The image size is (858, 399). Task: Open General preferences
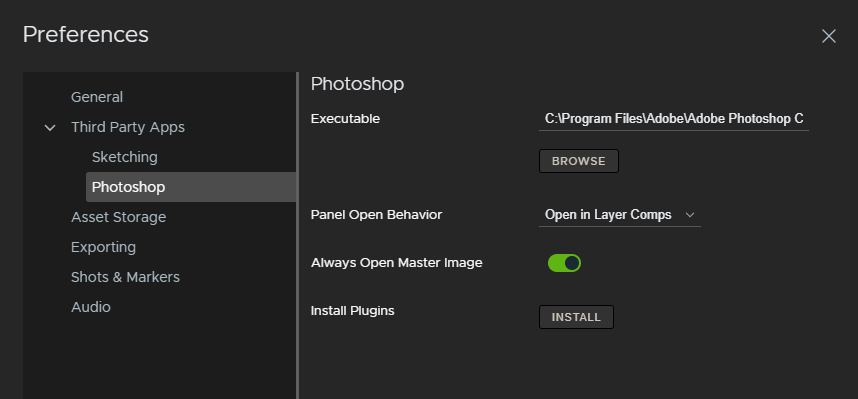pos(97,97)
